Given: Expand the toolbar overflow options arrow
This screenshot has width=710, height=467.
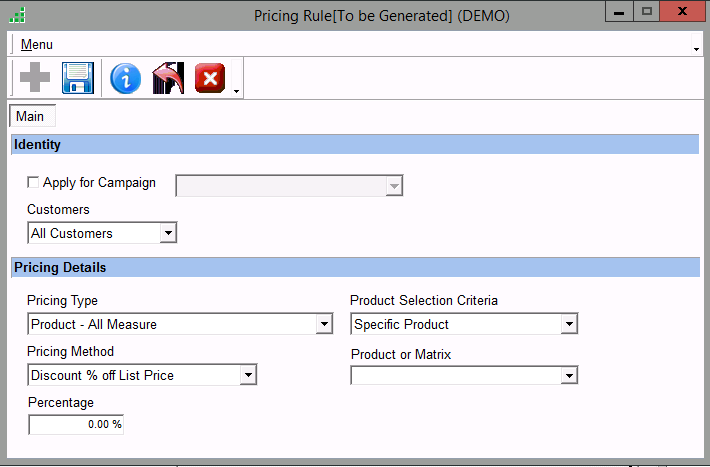Looking at the screenshot, I should [236, 92].
